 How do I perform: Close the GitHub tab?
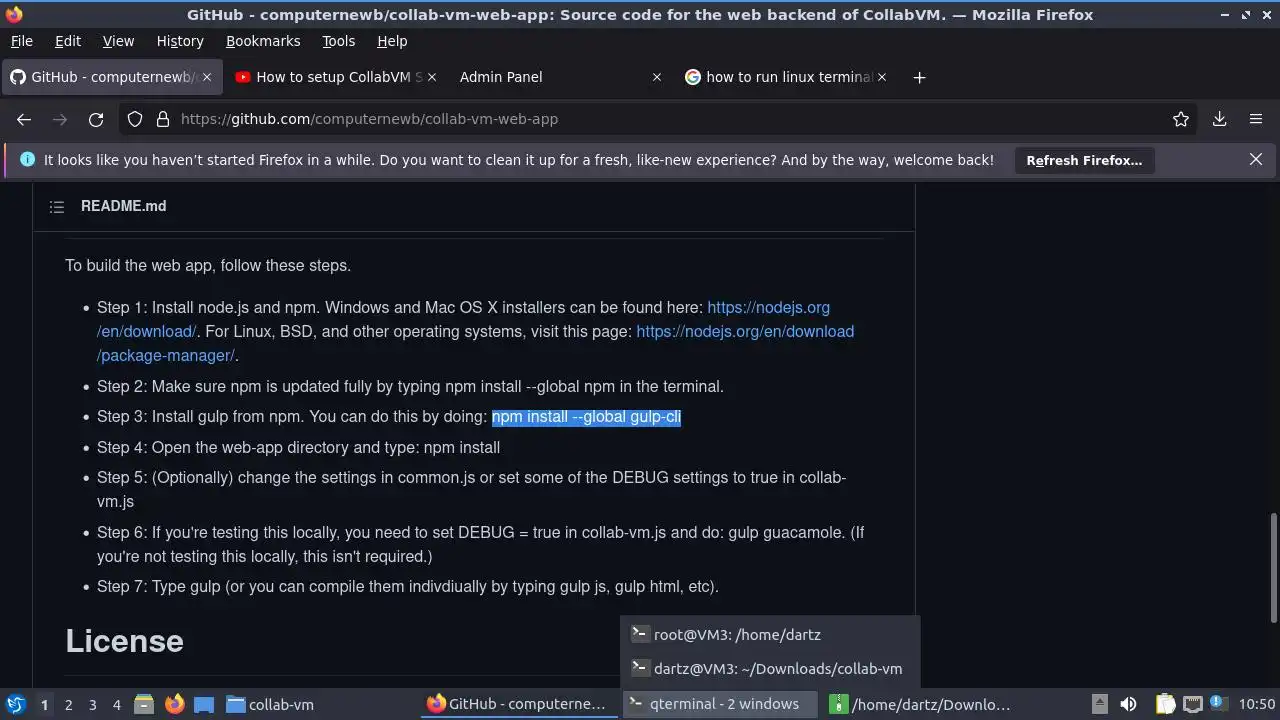coord(207,77)
